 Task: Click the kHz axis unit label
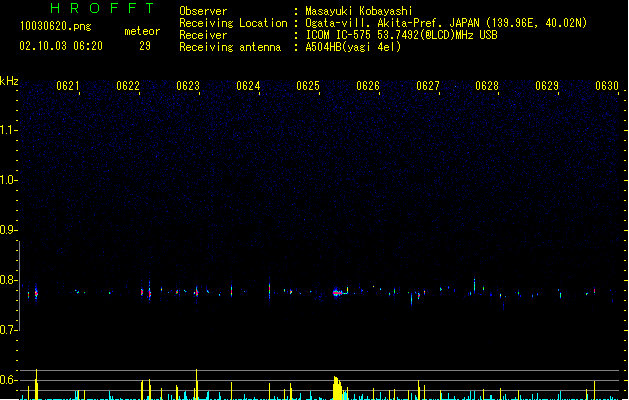(9, 81)
